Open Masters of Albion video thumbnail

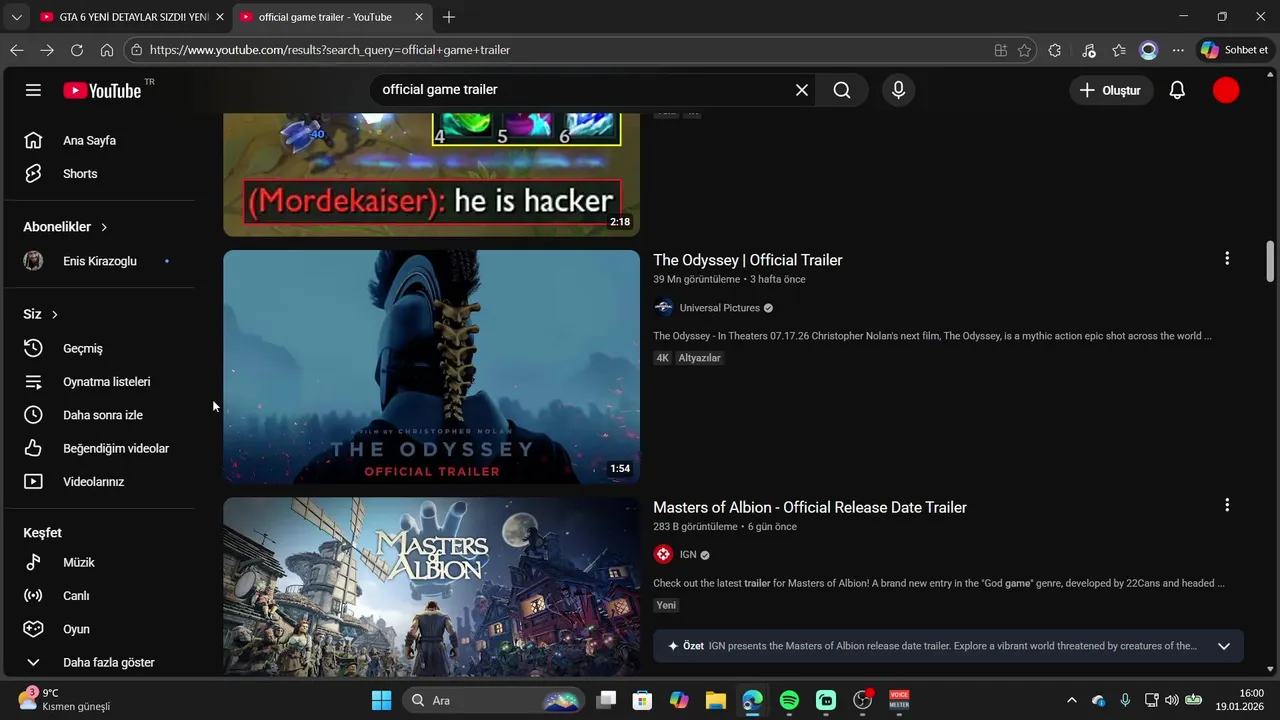431,587
